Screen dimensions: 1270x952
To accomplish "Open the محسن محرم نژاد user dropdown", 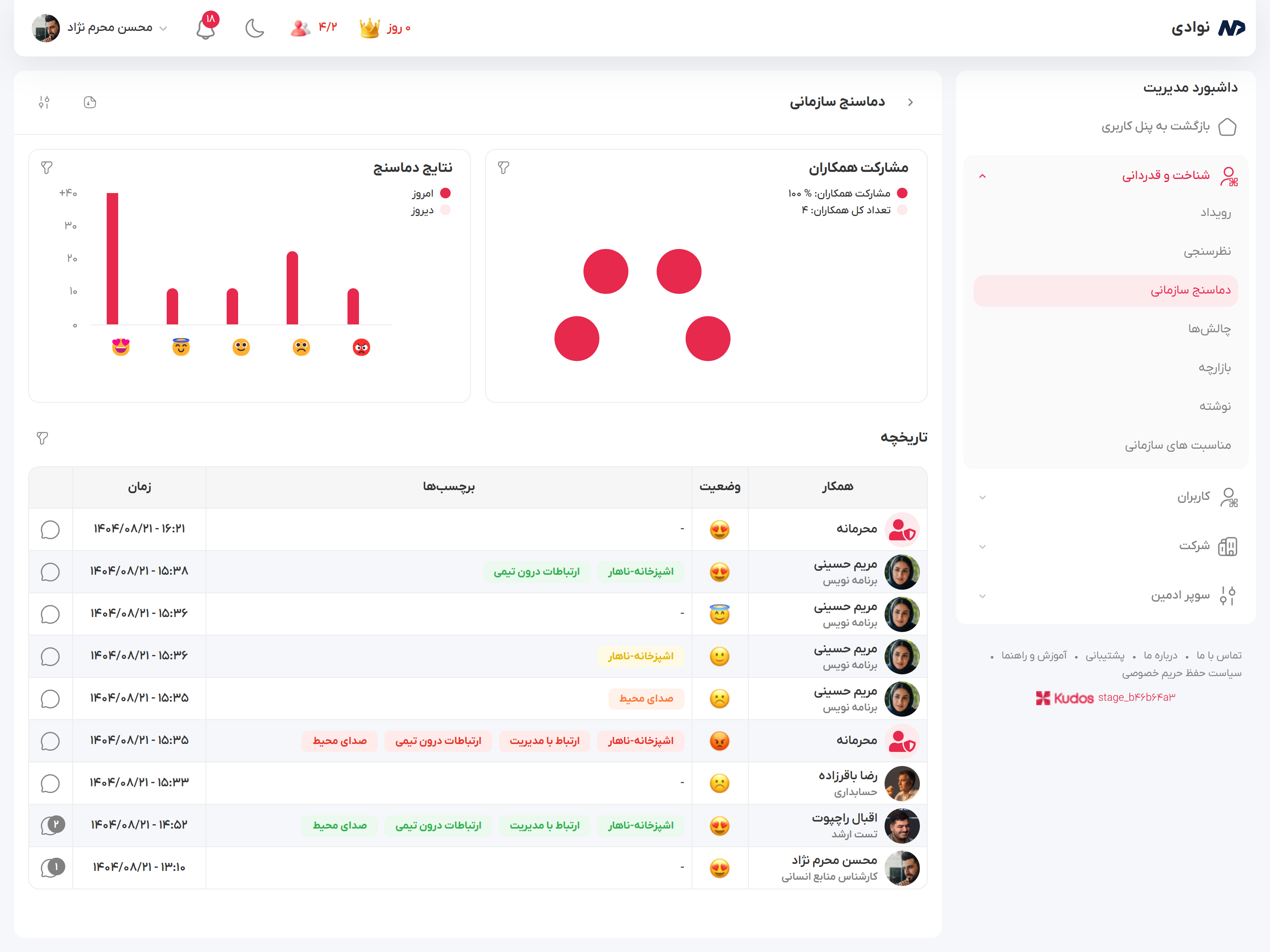I will (109, 28).
